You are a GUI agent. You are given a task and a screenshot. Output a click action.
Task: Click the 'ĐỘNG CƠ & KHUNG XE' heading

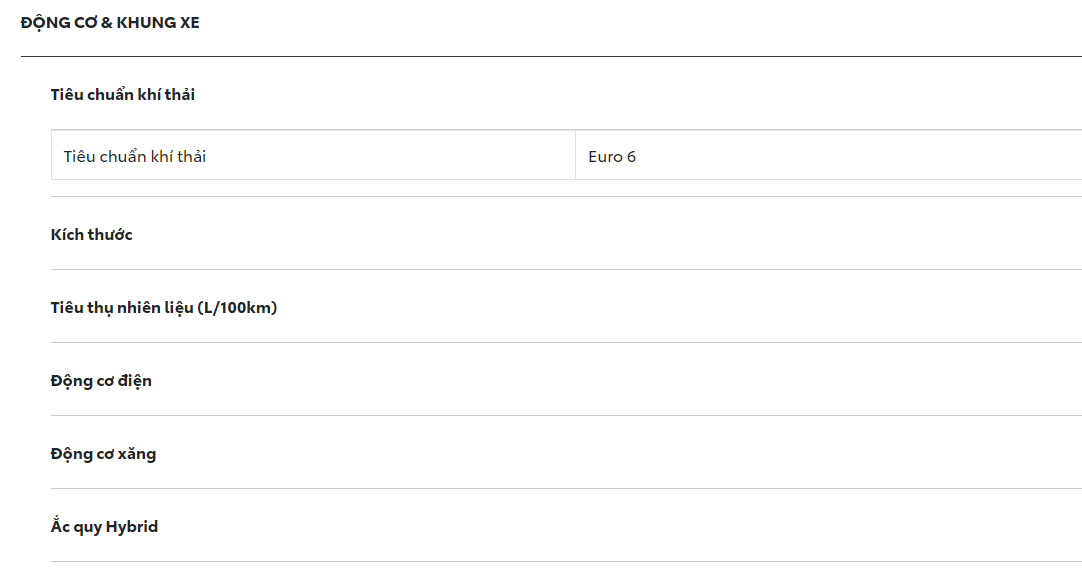(x=110, y=22)
